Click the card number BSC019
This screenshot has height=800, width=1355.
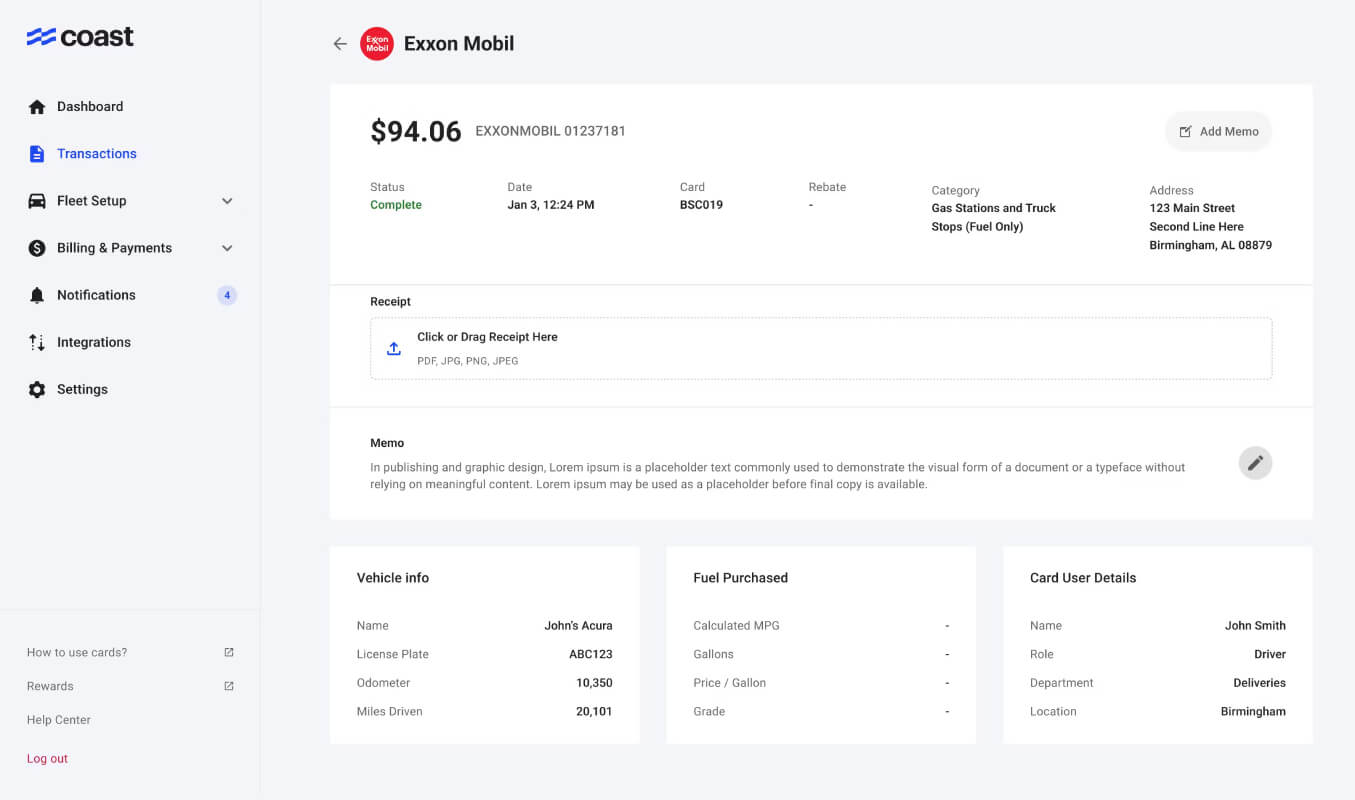point(701,205)
